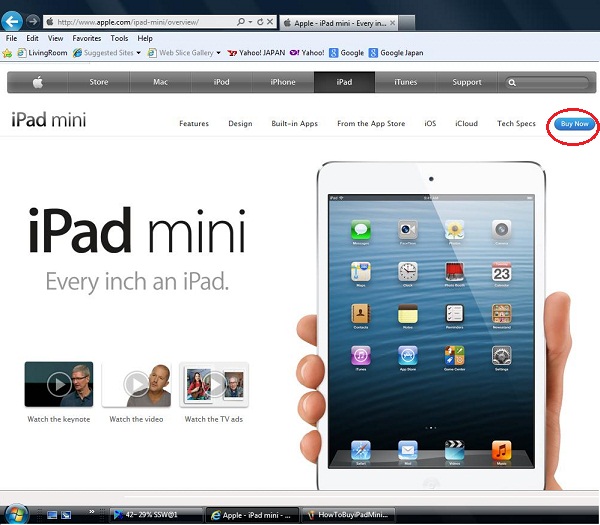Open the LivingRoom favorite link
This screenshot has height=525, width=600.
(42, 53)
